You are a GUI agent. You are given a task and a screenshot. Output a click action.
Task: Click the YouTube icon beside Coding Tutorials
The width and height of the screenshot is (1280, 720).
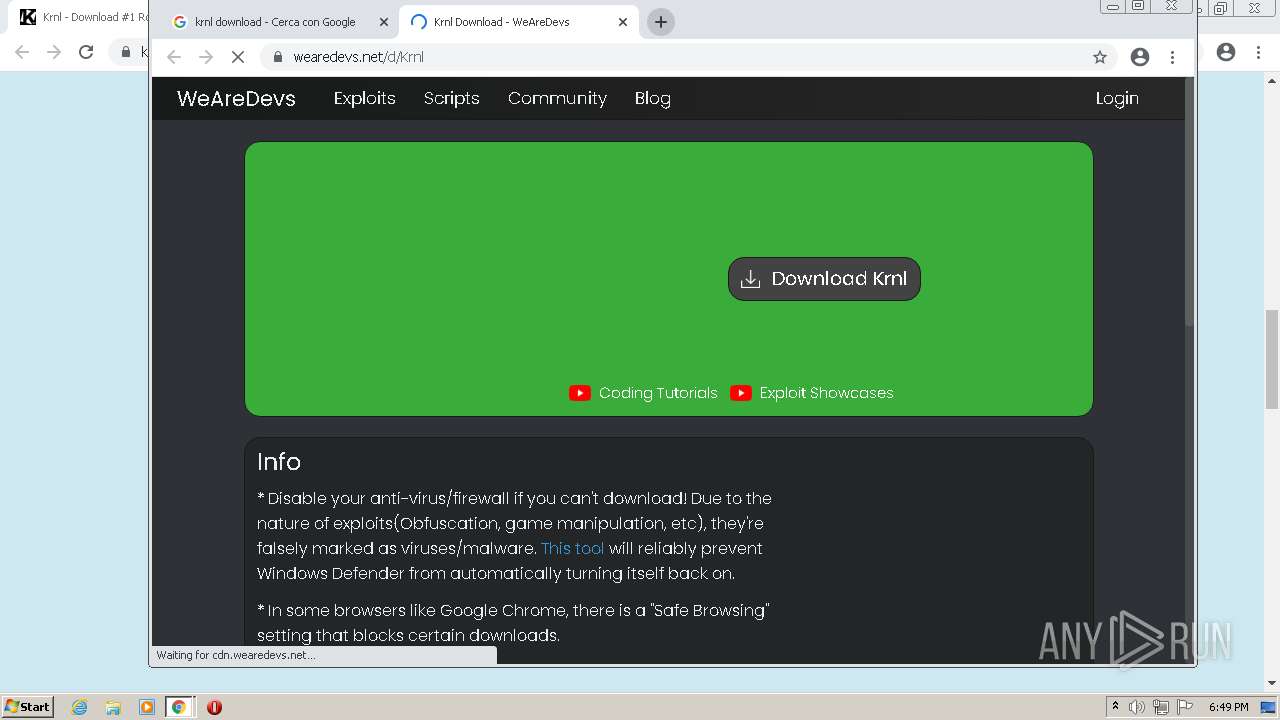(580, 393)
